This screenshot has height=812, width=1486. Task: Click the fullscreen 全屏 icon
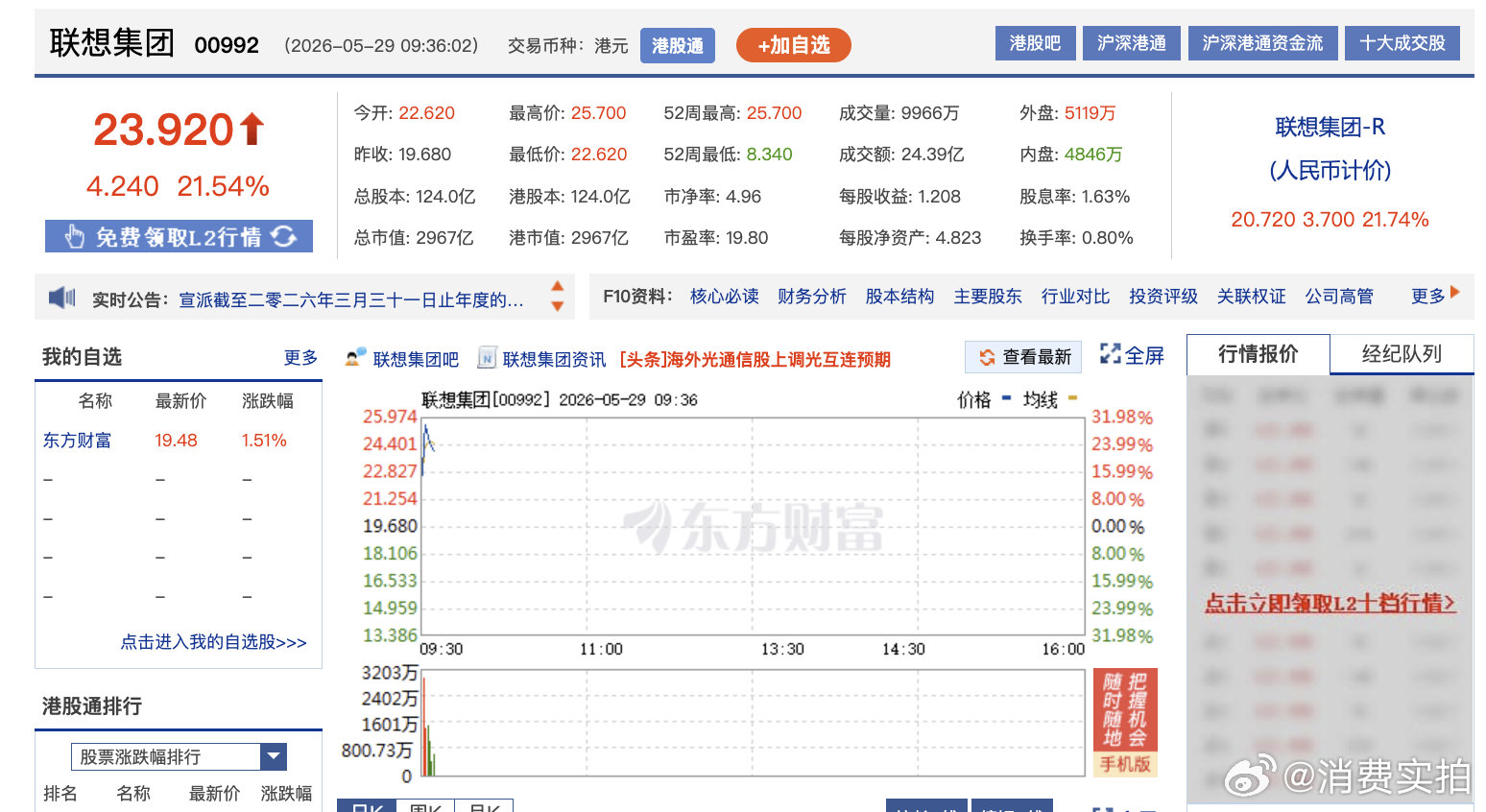click(x=1111, y=354)
